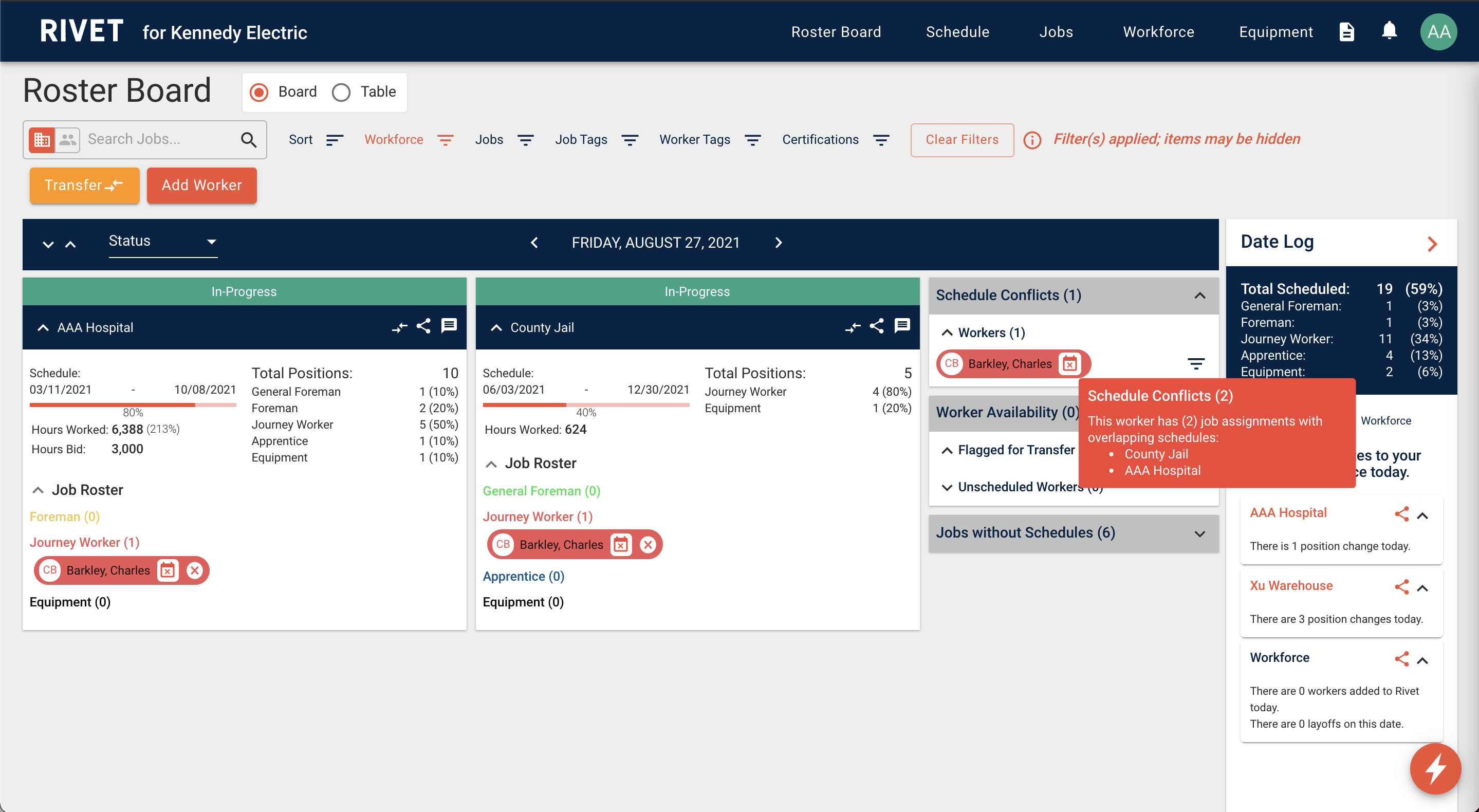Image resolution: width=1479 pixels, height=812 pixels.
Task: Click the Transfer button
Action: tap(83, 184)
